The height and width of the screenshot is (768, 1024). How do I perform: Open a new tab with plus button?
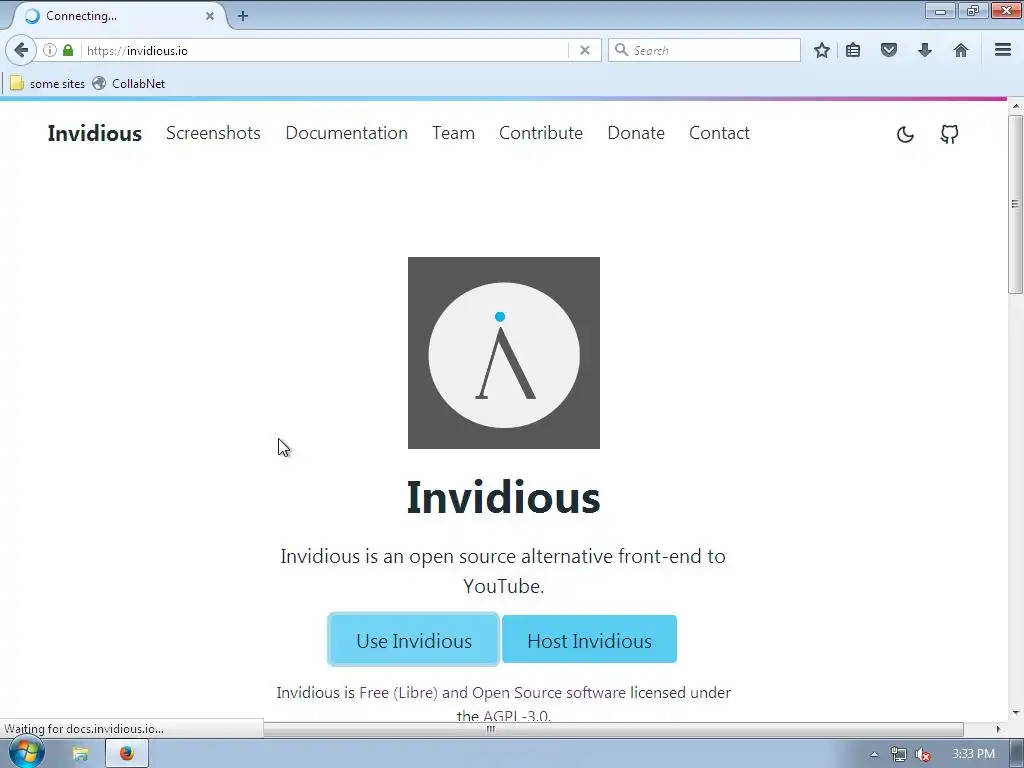pos(243,16)
